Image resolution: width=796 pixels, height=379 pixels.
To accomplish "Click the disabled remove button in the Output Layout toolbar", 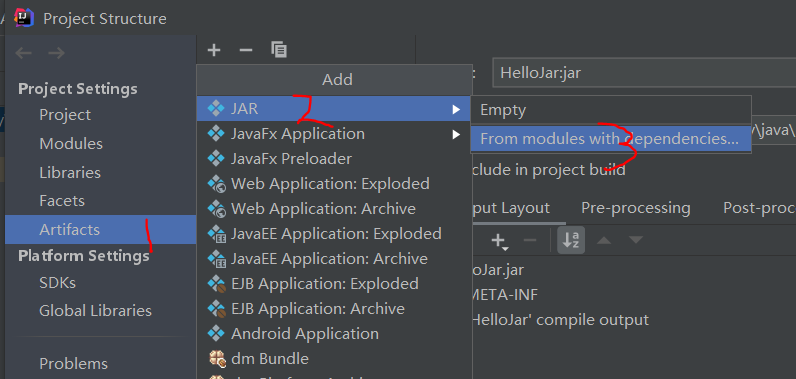I will (x=529, y=239).
